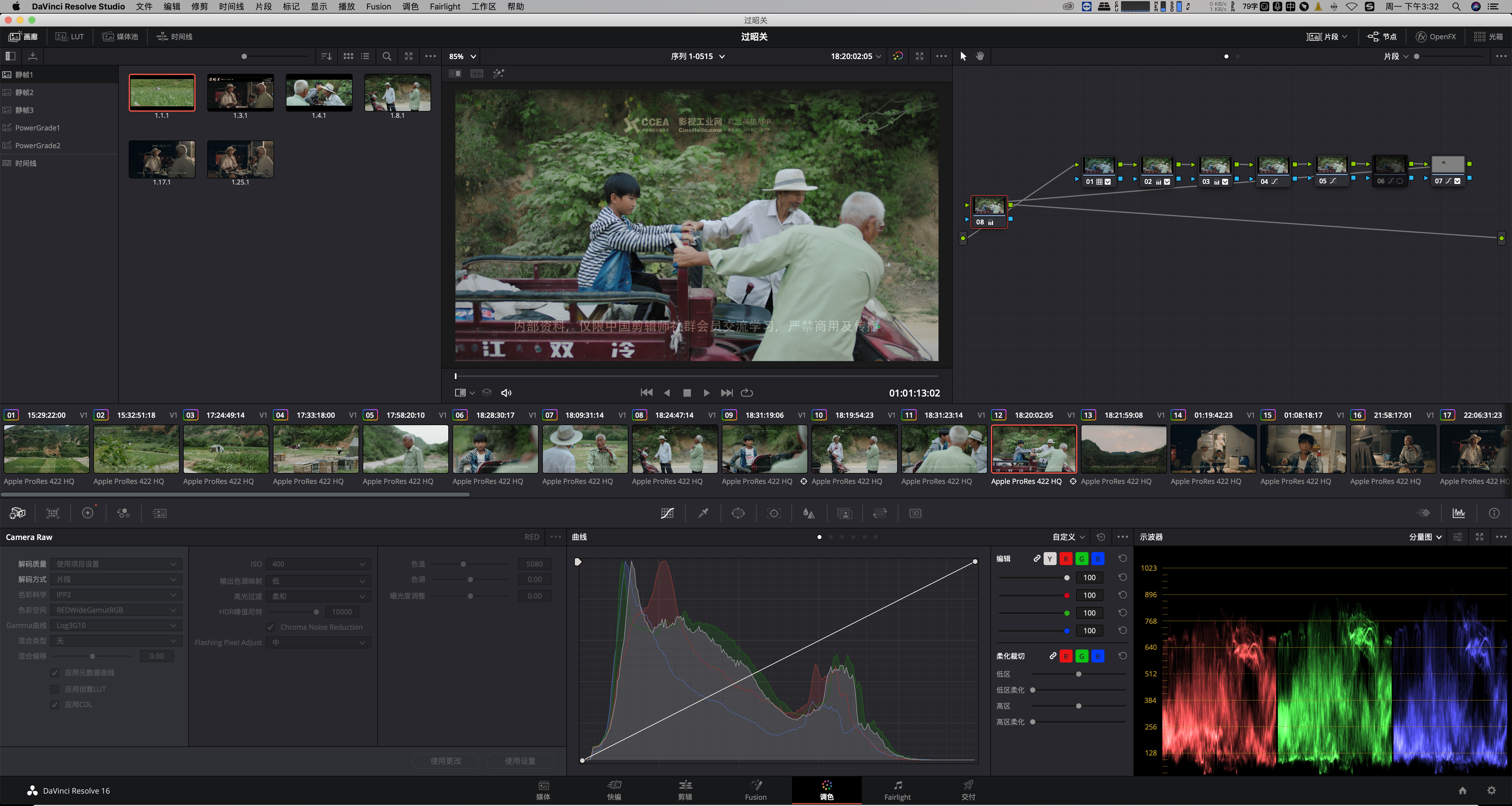Show the Scopes panel icon

1458,513
